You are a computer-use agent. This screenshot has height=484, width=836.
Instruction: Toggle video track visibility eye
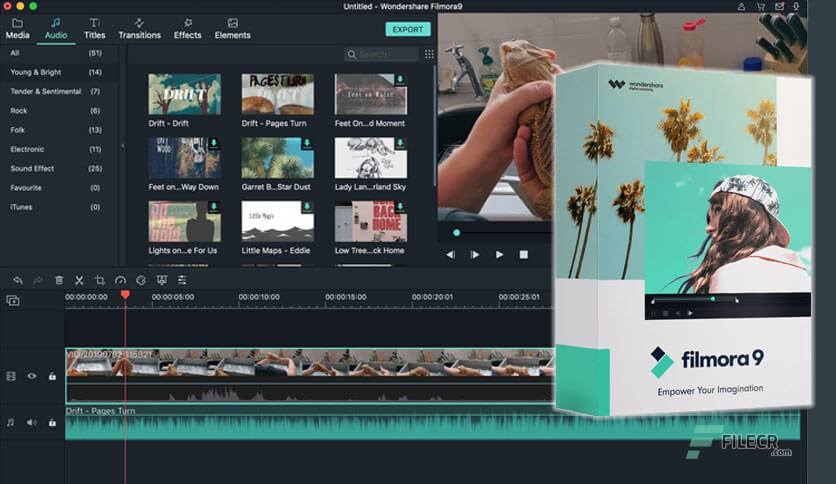click(32, 376)
